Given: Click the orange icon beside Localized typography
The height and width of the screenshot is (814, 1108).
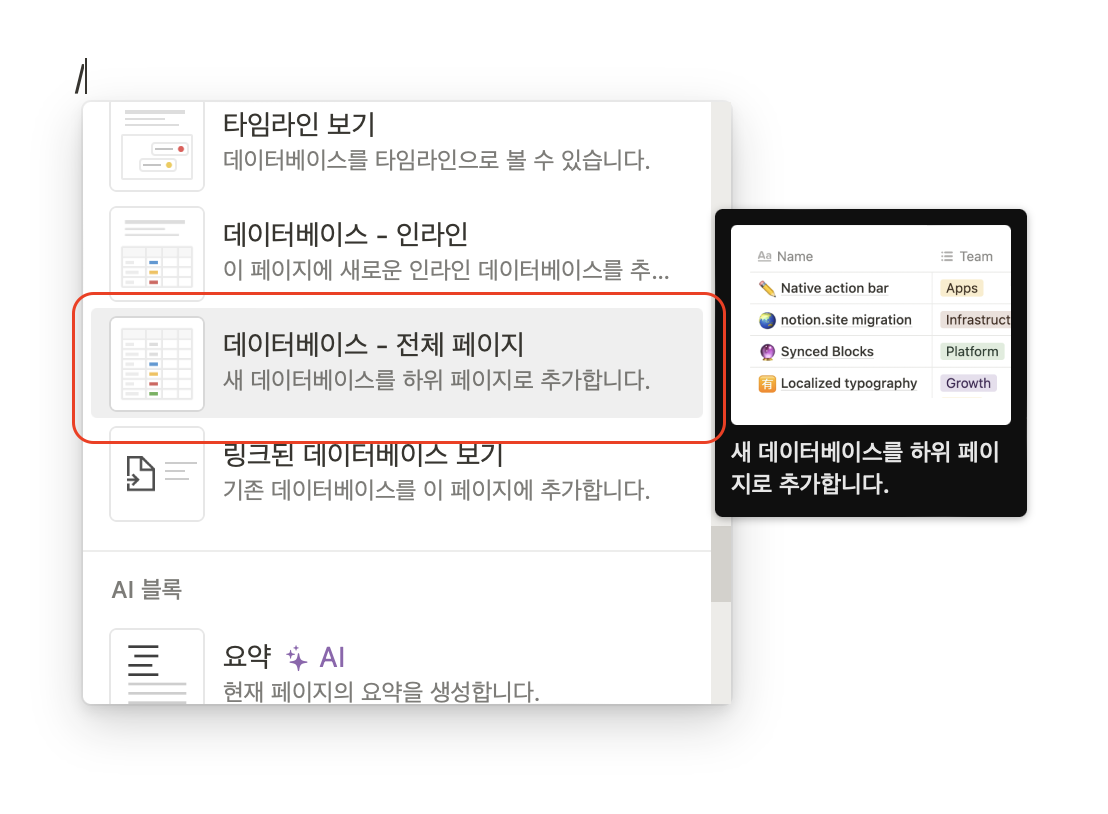Looking at the screenshot, I should click(767, 384).
